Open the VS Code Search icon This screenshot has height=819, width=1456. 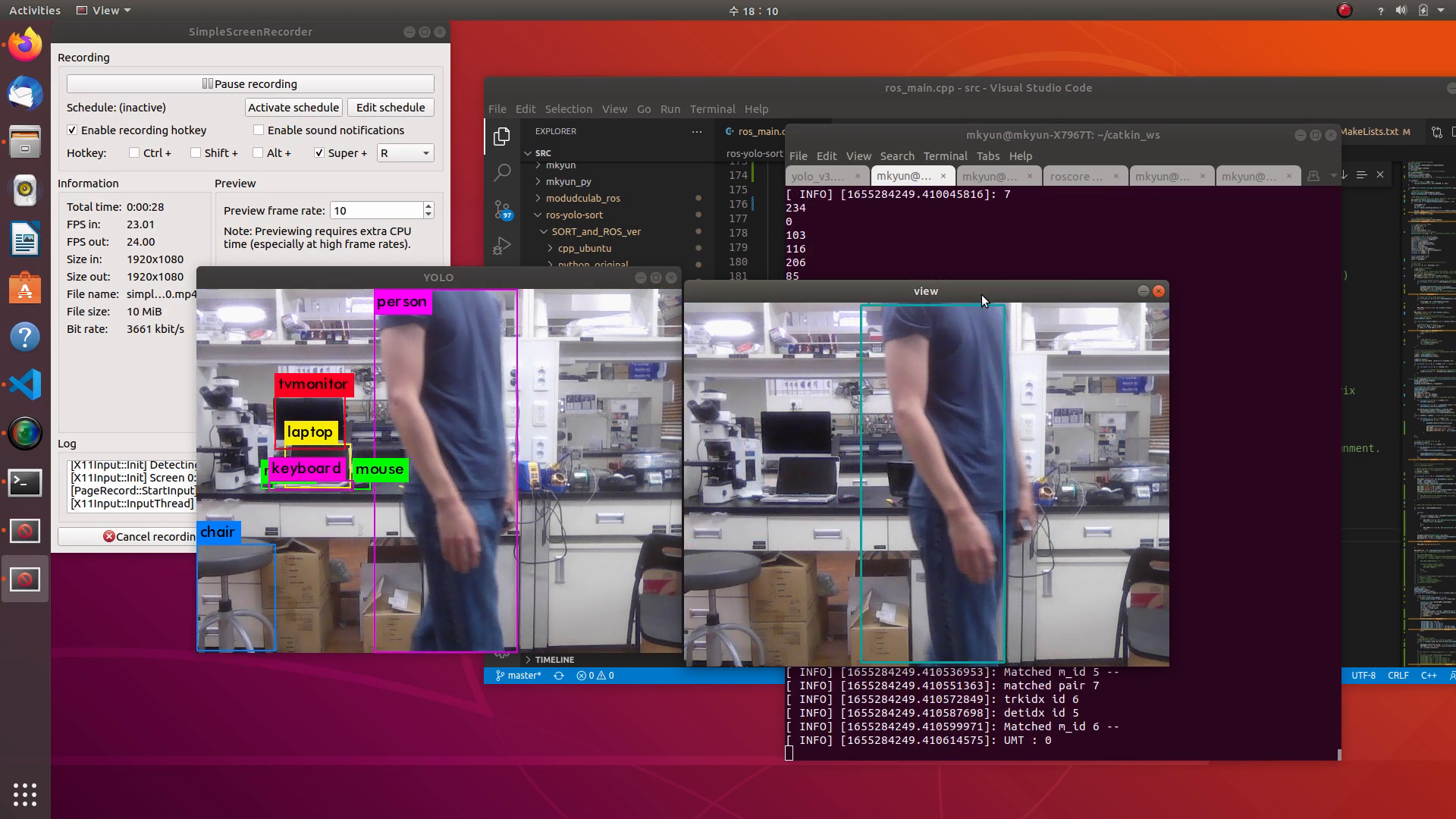(502, 173)
